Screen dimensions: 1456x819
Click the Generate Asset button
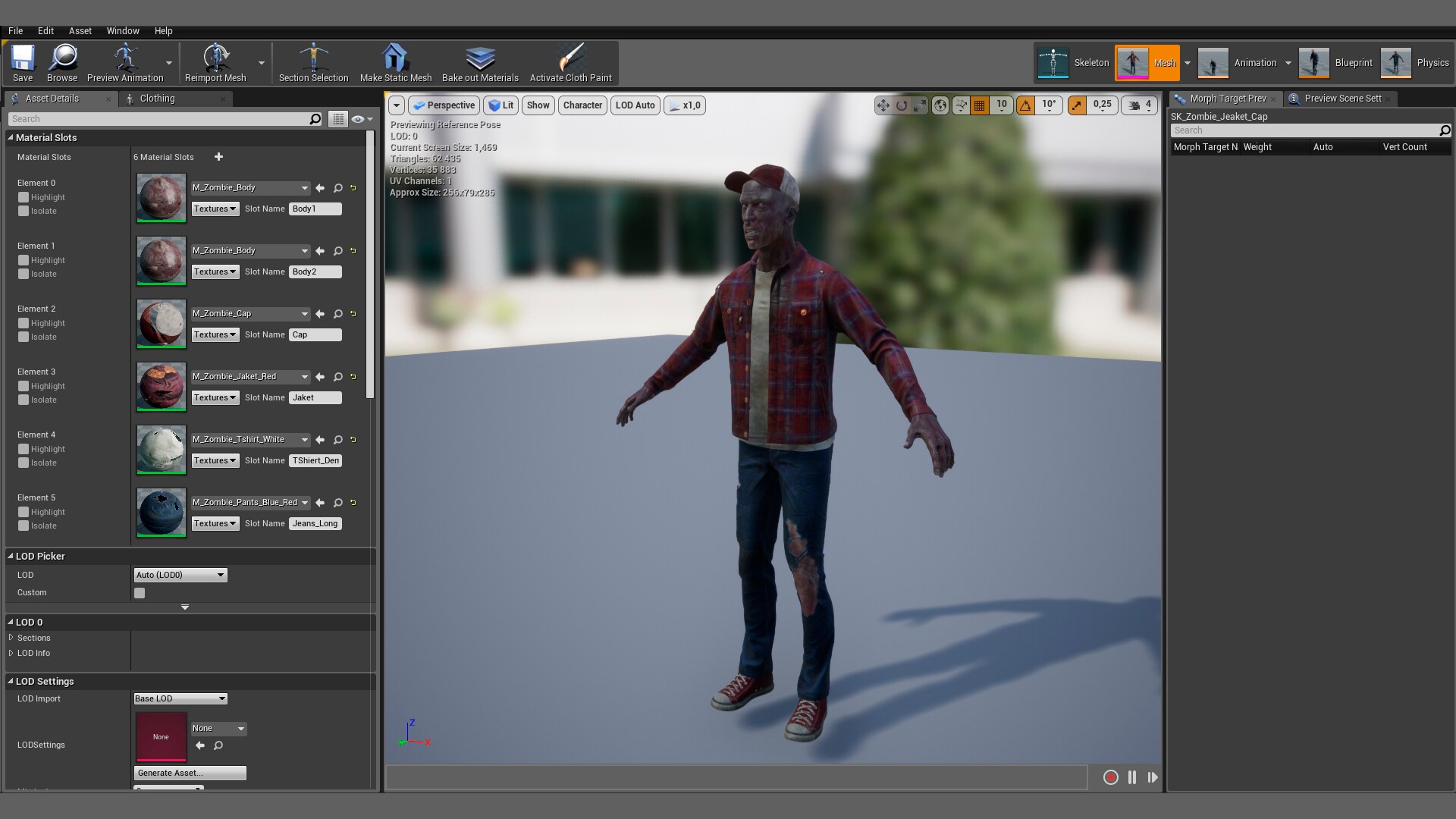[x=190, y=773]
